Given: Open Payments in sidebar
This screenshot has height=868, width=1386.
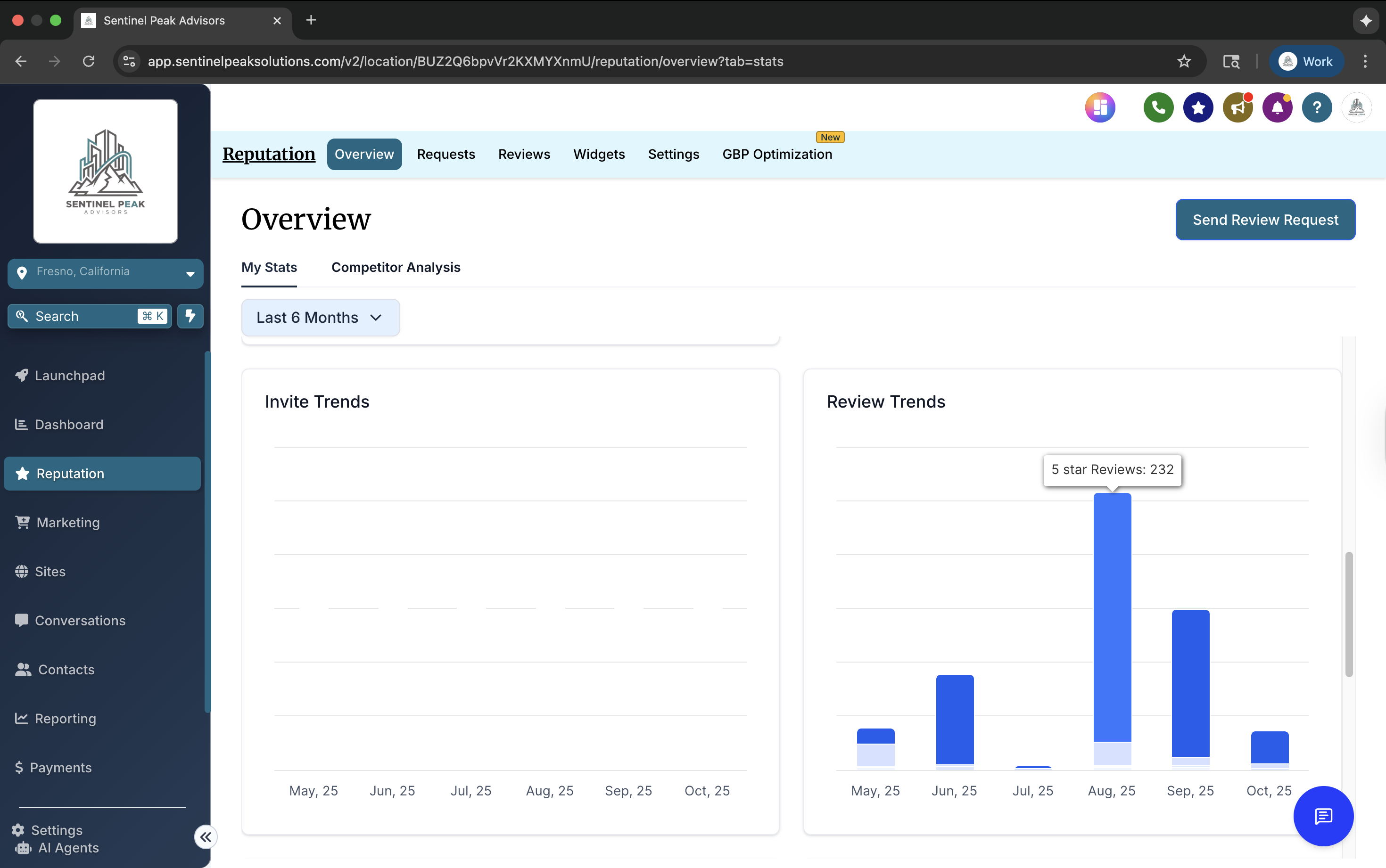Looking at the screenshot, I should pos(102,768).
